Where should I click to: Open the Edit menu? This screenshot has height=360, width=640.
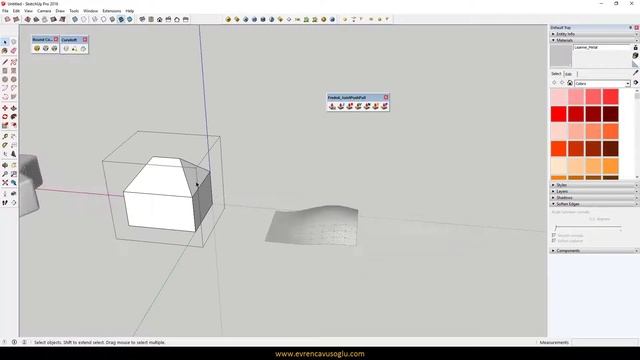[16, 11]
